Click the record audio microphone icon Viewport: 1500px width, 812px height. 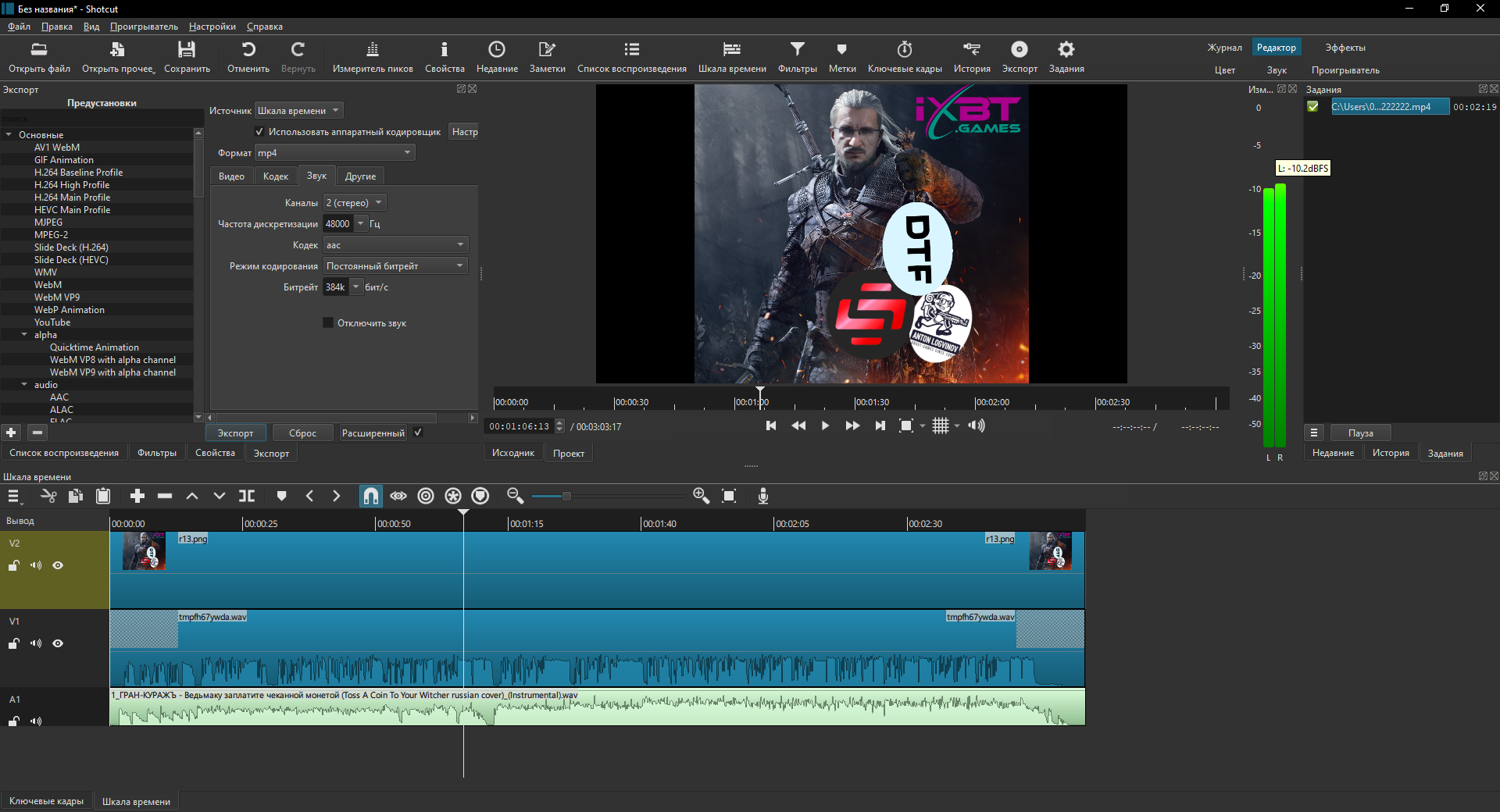click(763, 496)
